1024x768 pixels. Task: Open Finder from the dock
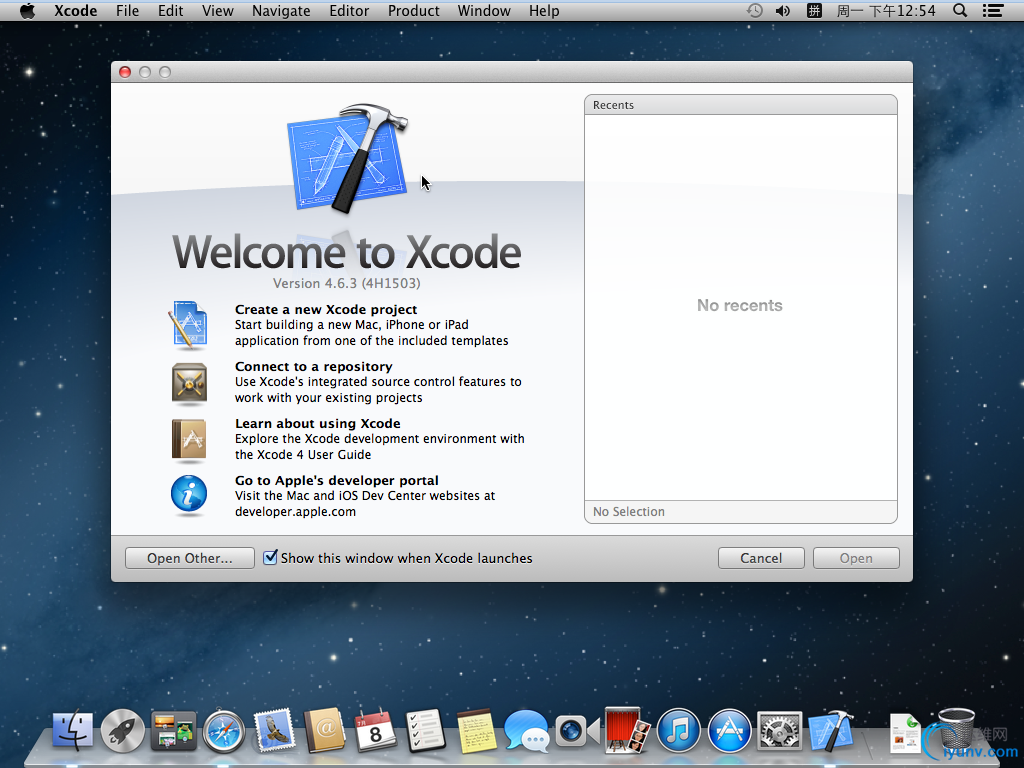72,731
